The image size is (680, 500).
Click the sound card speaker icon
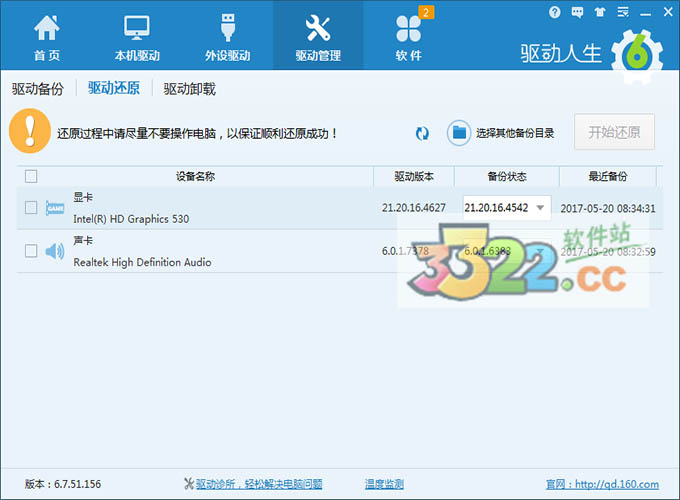(55, 251)
